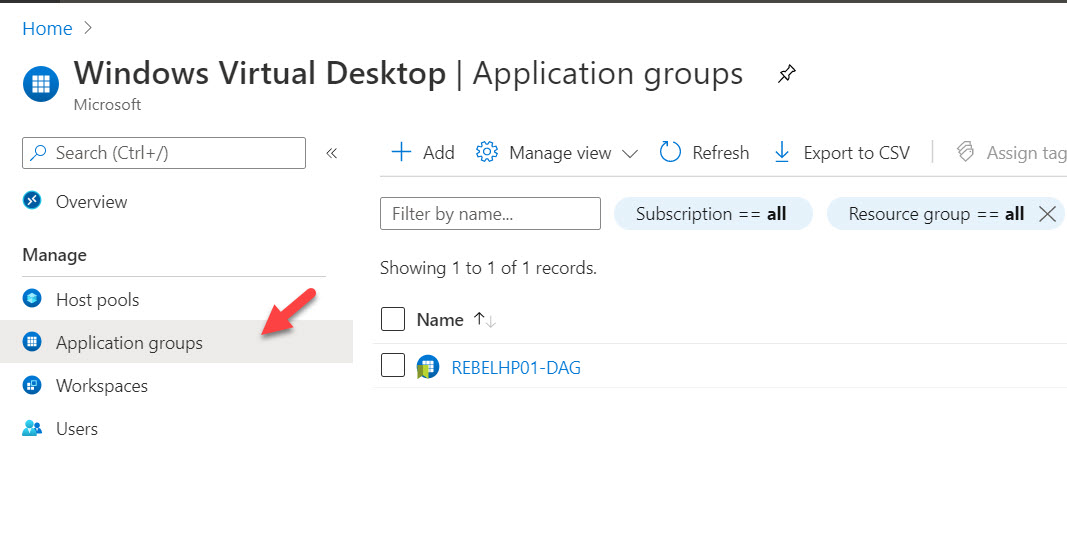This screenshot has width=1067, height=540.
Task: Click the Host pools icon
Action: (32, 299)
